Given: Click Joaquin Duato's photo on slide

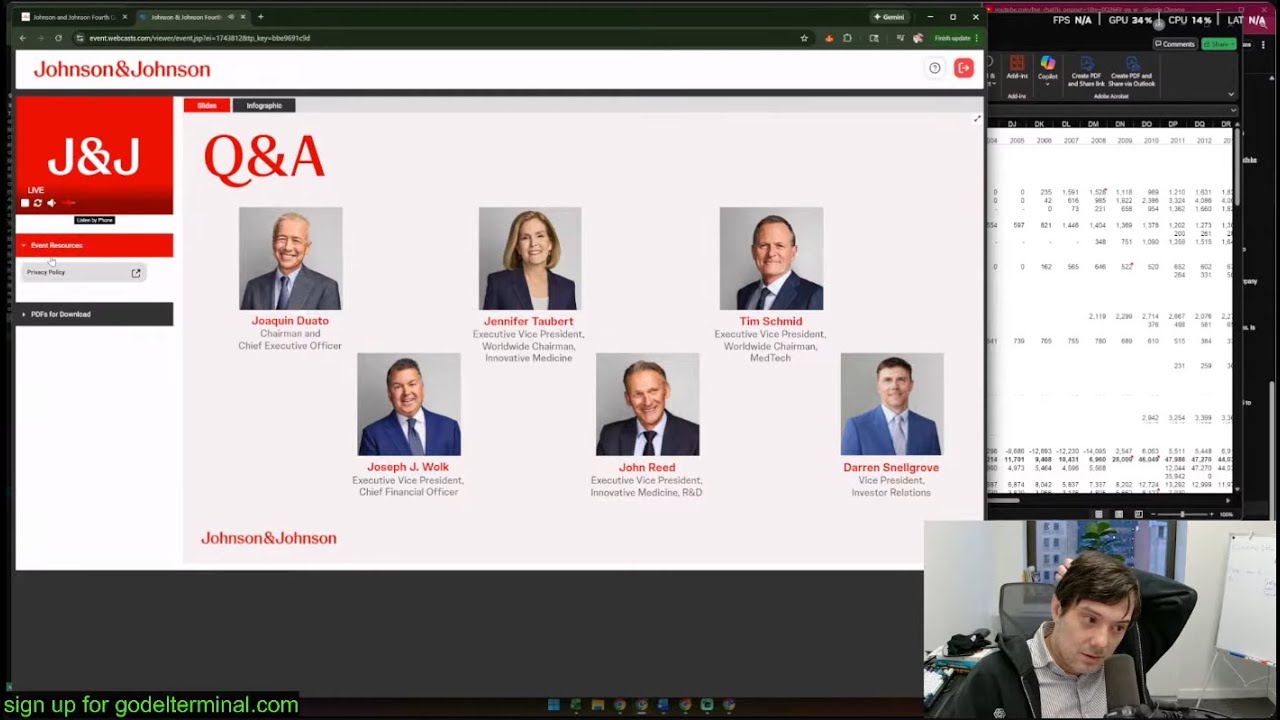Looking at the screenshot, I should 290,259.
